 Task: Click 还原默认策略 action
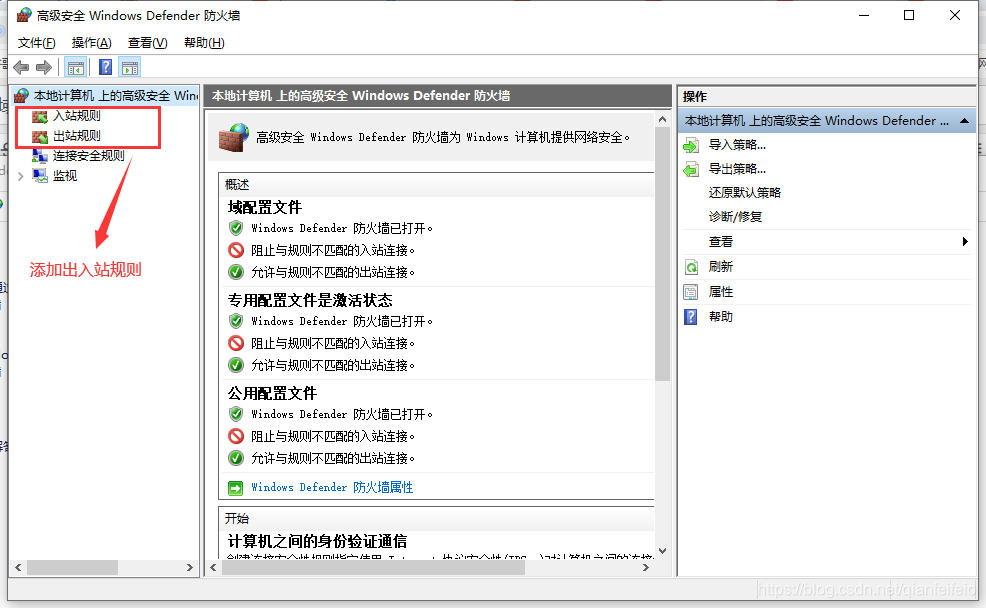click(745, 192)
